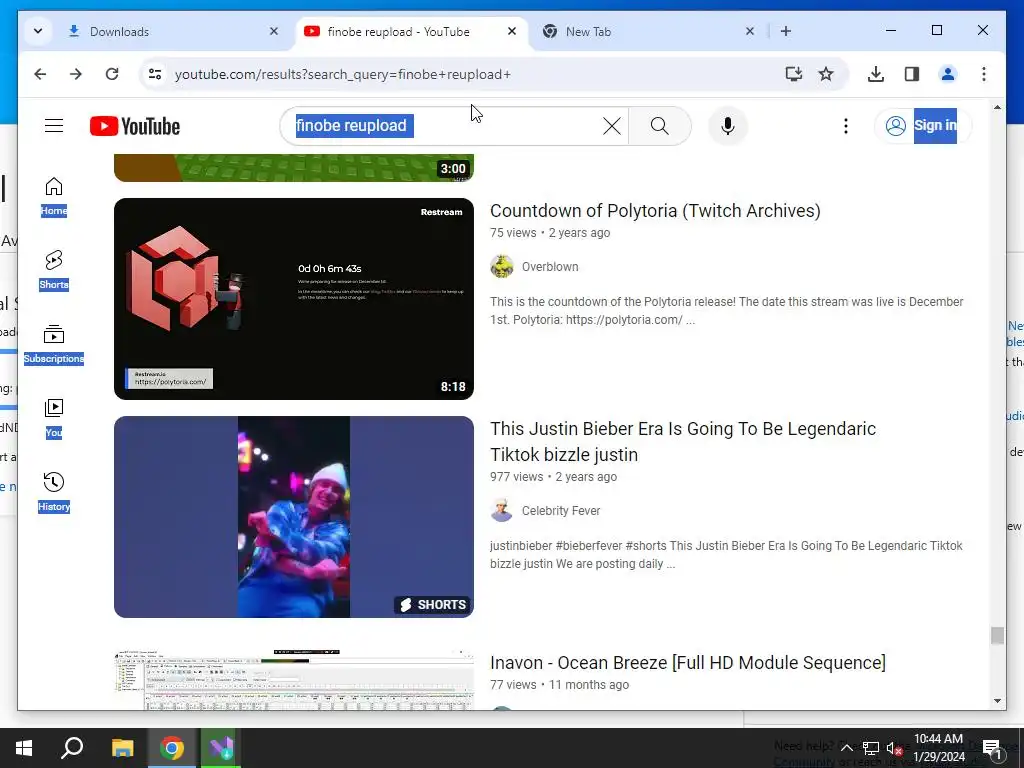This screenshot has height=768, width=1024.
Task: Open YouTube settings three-dot menu
Action: [846, 126]
